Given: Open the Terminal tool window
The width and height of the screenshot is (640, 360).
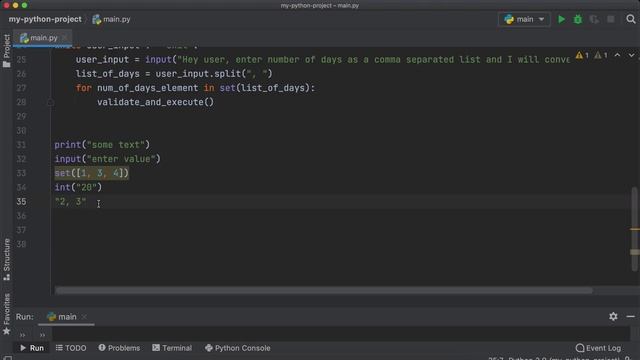Looking at the screenshot, I should coord(172,348).
